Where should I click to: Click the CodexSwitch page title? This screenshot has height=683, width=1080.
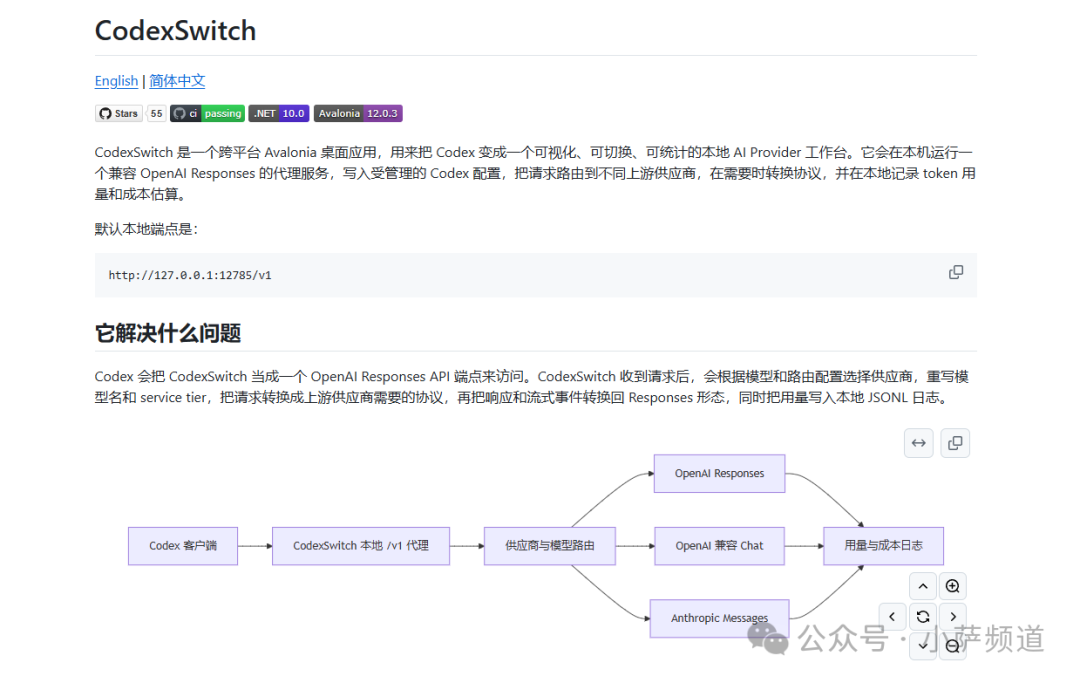click(175, 31)
